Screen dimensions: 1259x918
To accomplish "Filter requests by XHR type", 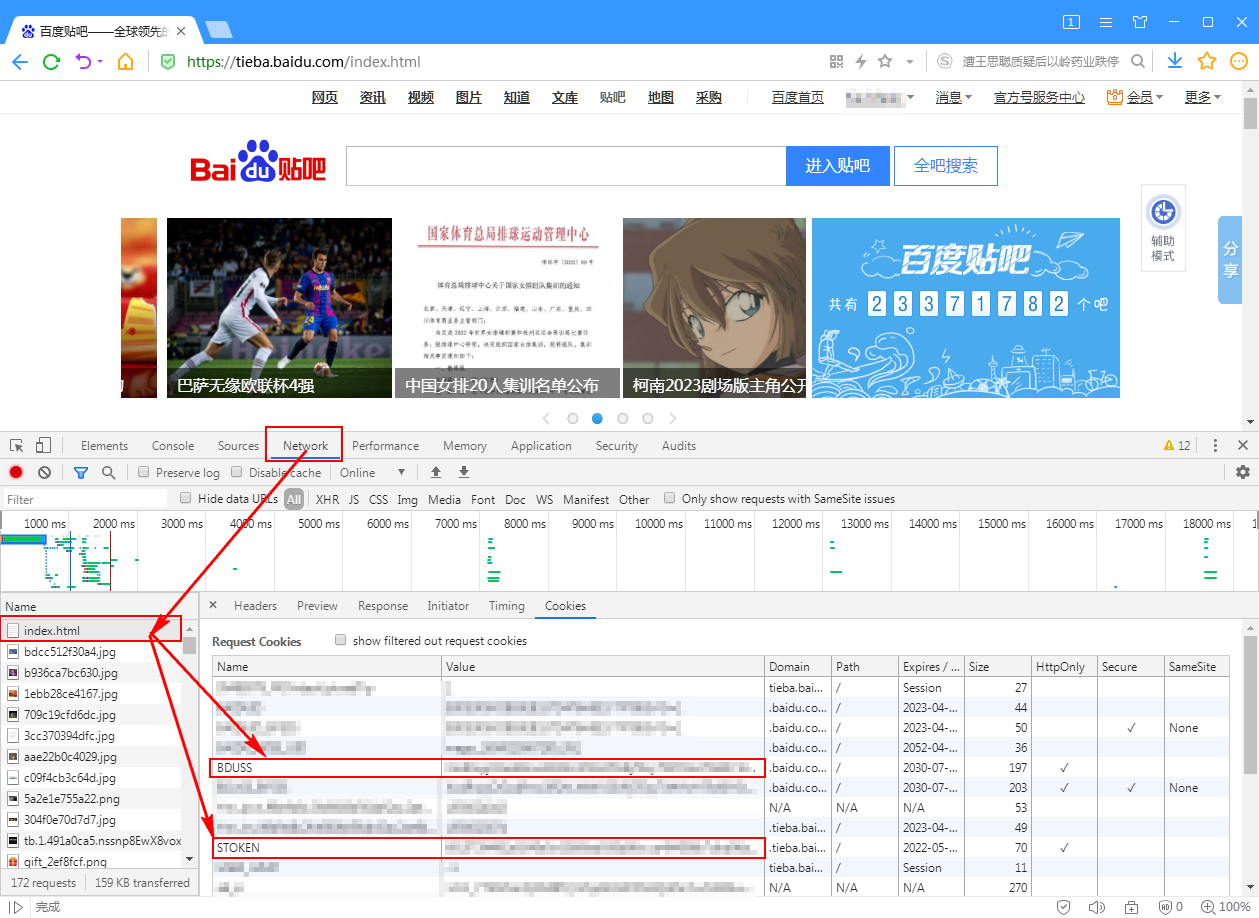I will (327, 499).
